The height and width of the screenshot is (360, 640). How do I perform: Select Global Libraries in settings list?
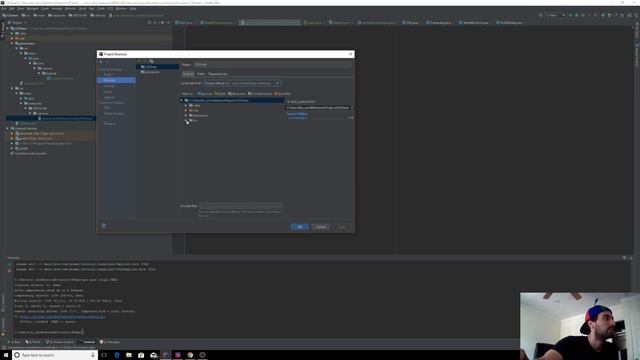(114, 113)
